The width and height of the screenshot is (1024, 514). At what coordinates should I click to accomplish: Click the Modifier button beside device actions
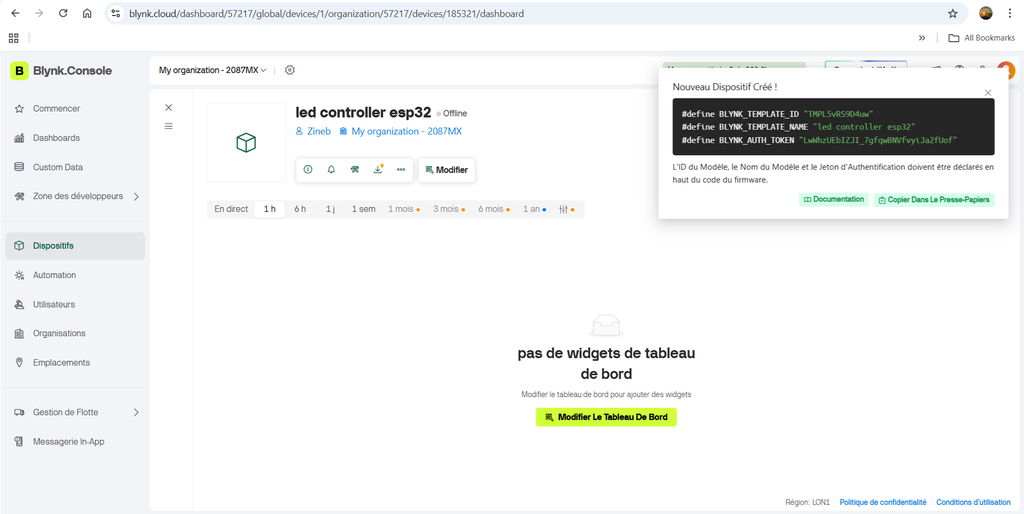pyautogui.click(x=447, y=170)
